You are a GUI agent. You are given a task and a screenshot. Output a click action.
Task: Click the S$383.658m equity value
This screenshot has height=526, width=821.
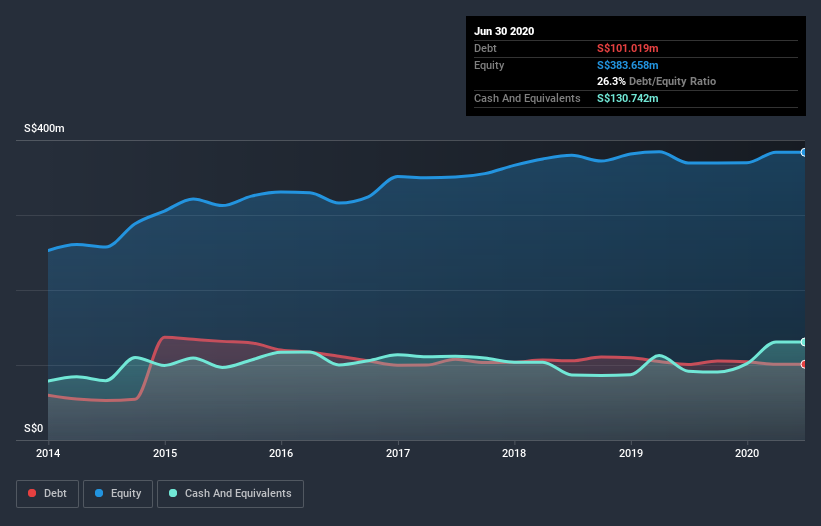coord(628,65)
